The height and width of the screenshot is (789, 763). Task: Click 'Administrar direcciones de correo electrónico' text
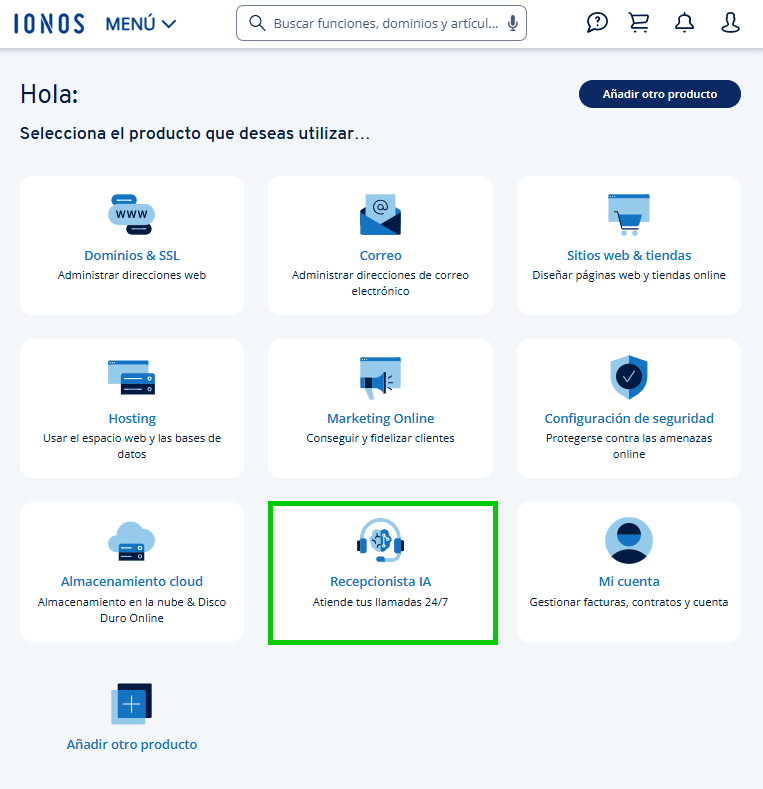(380, 283)
